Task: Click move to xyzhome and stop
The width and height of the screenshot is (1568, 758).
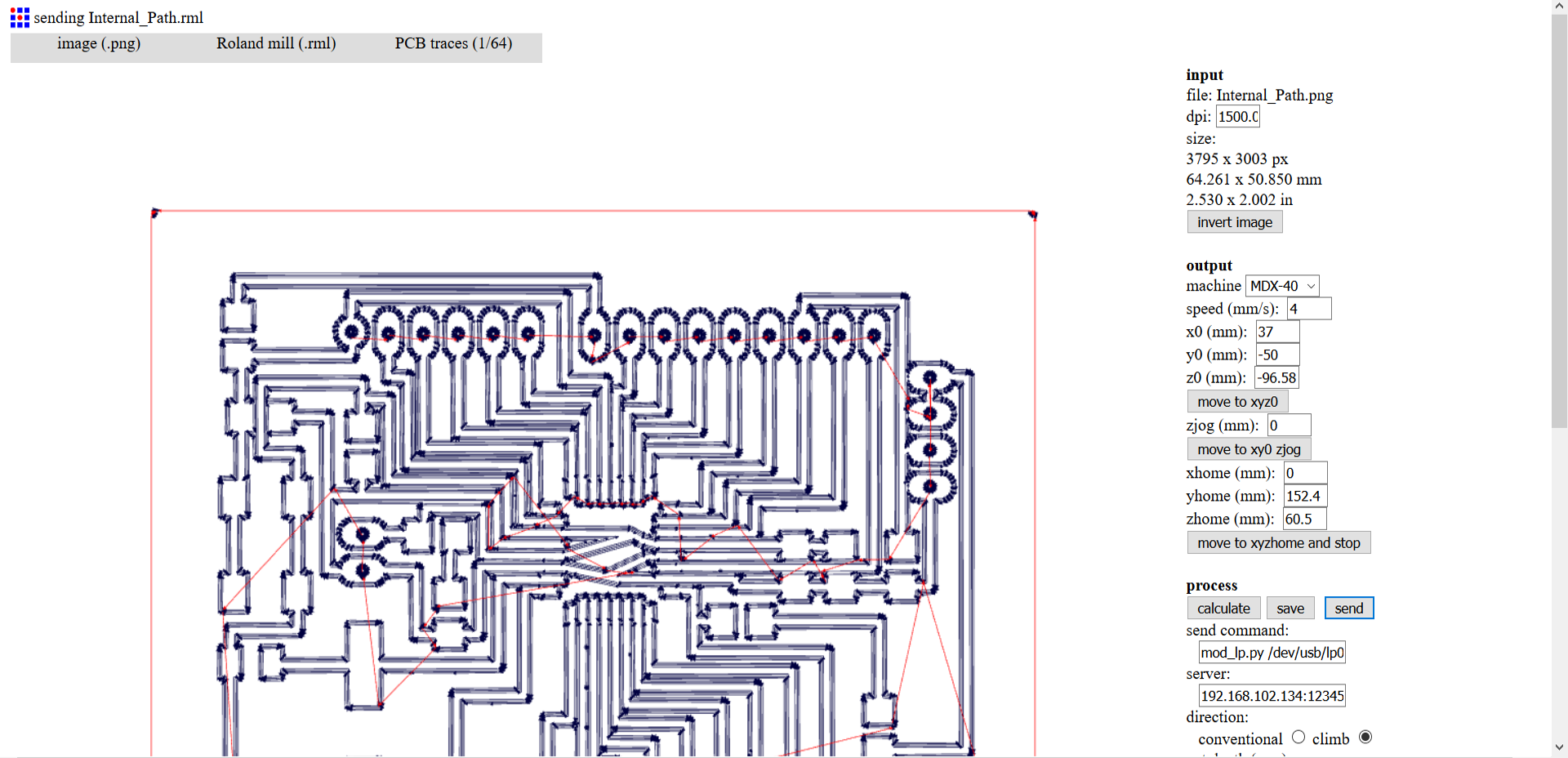Action: pos(1279,542)
